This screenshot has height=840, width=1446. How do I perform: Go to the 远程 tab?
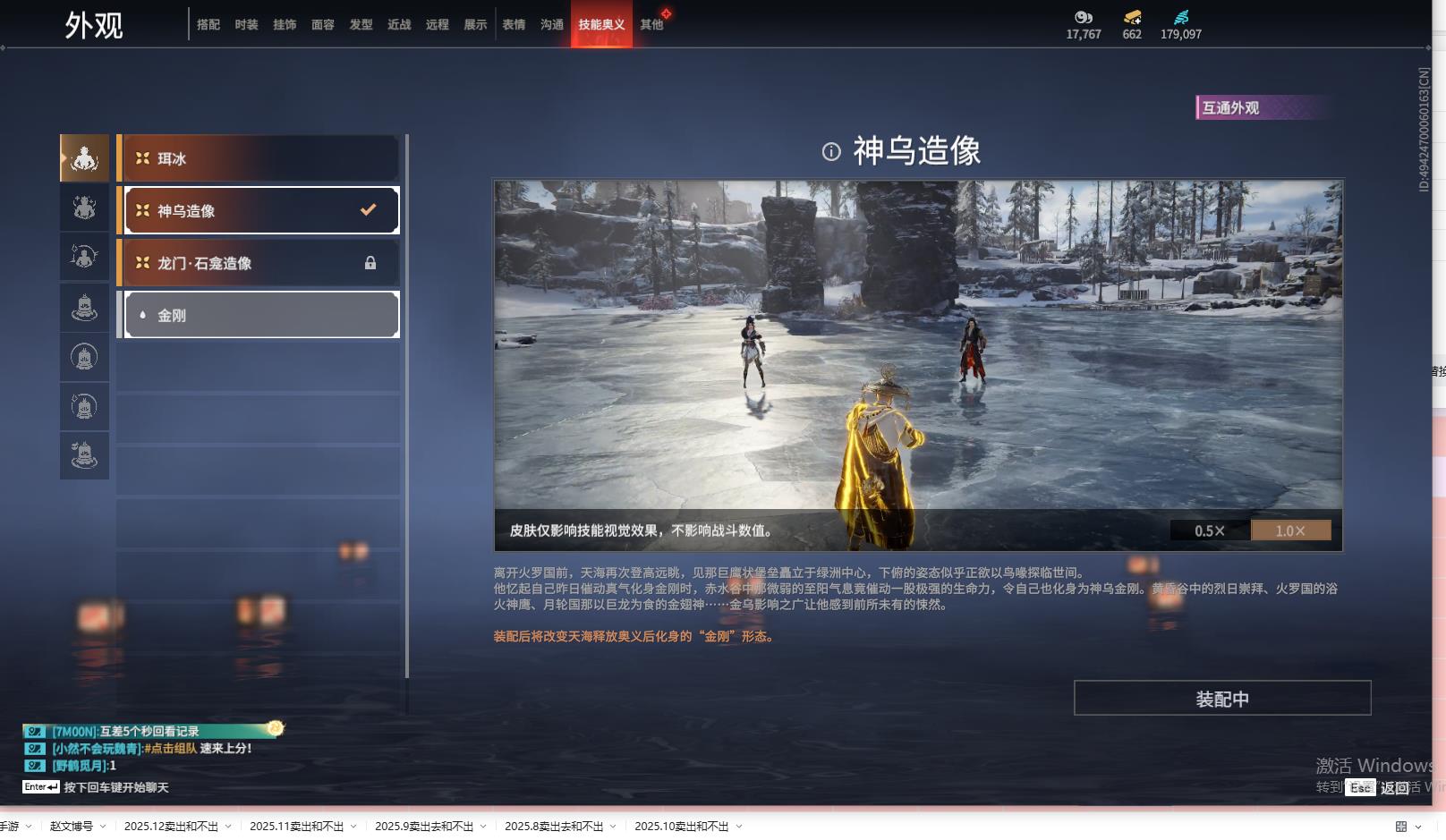click(438, 24)
